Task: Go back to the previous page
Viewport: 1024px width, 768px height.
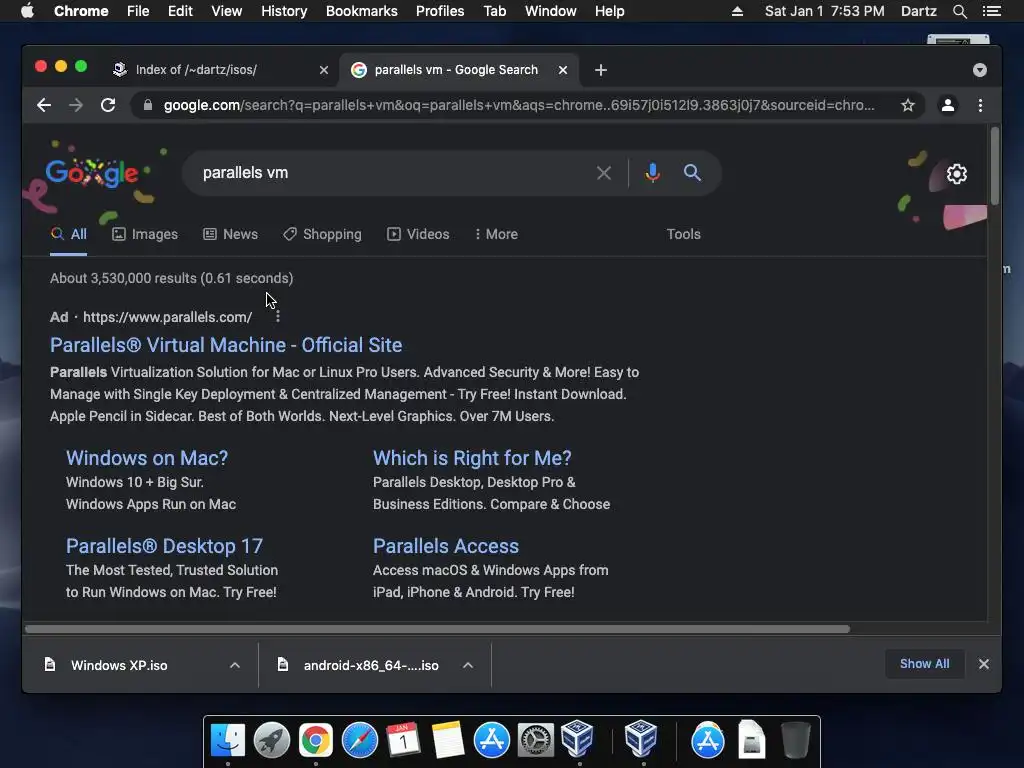Action: (x=44, y=105)
